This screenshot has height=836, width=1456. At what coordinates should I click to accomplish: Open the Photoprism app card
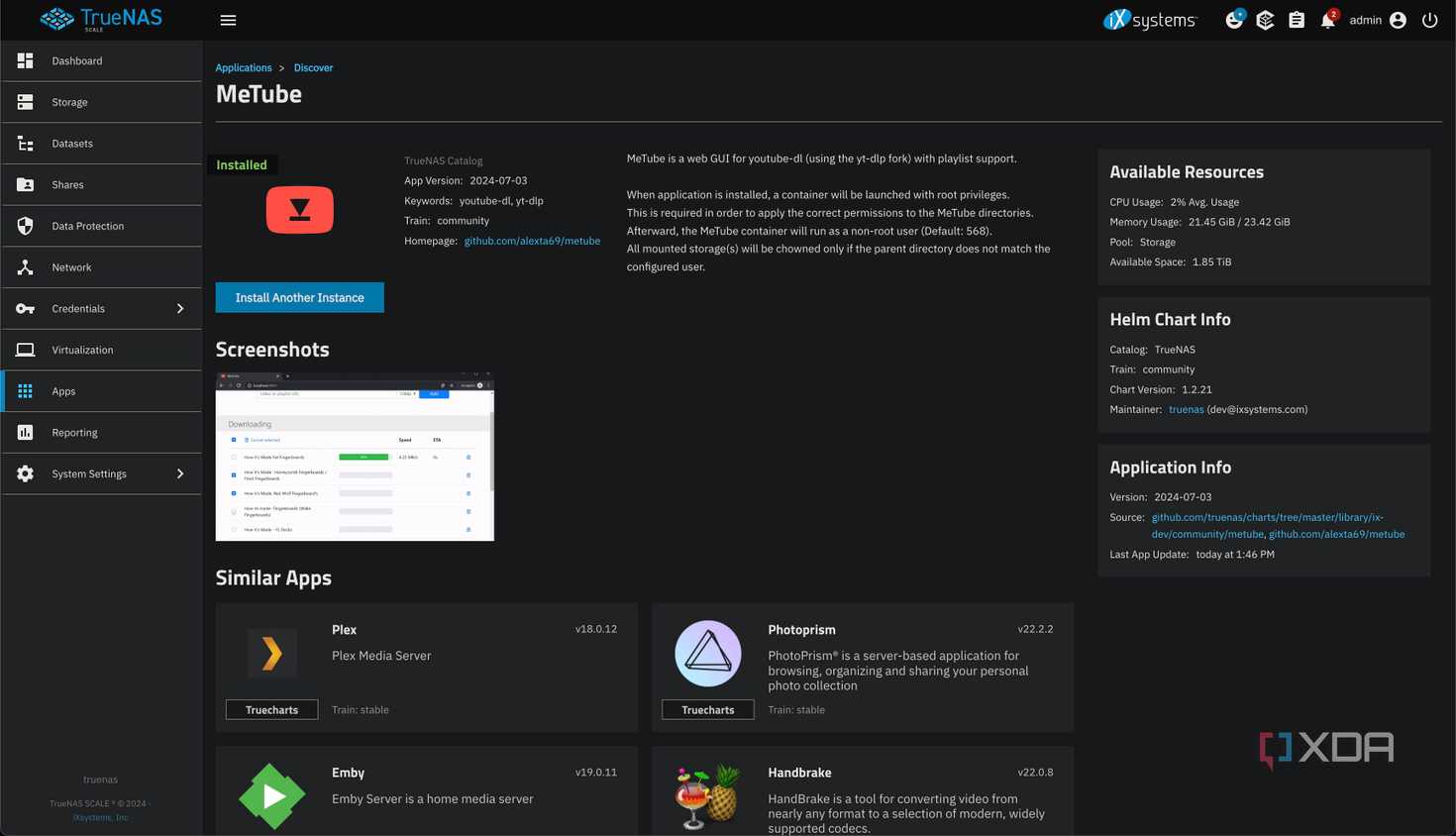(863, 668)
